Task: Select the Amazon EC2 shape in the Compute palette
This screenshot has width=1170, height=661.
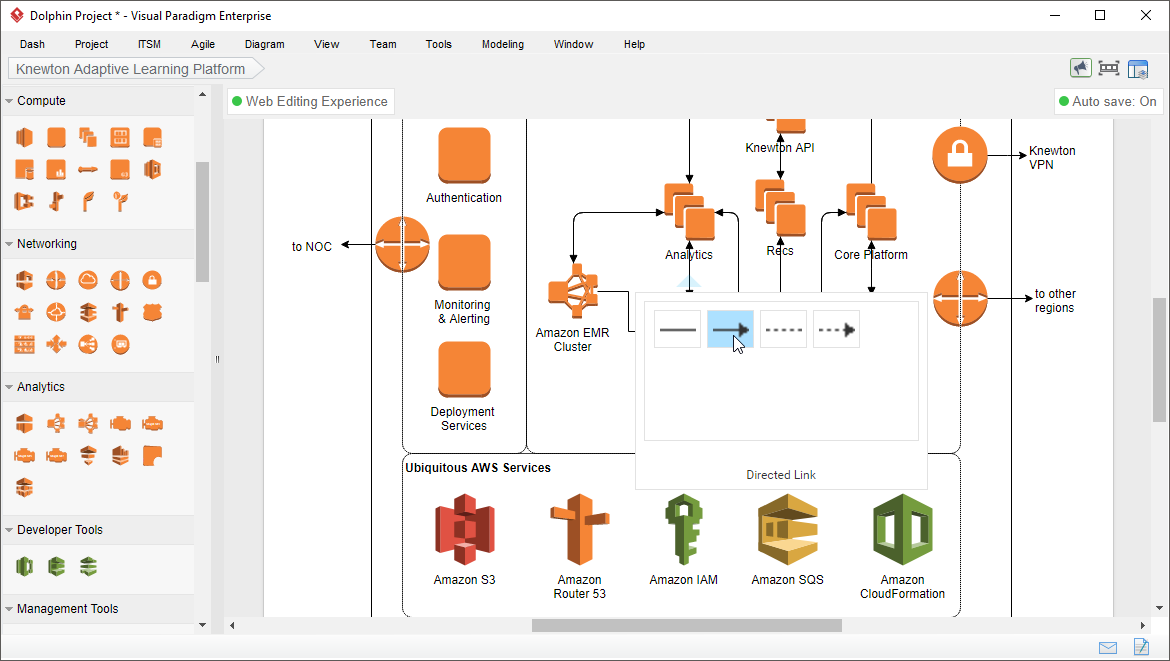Action: 24,137
